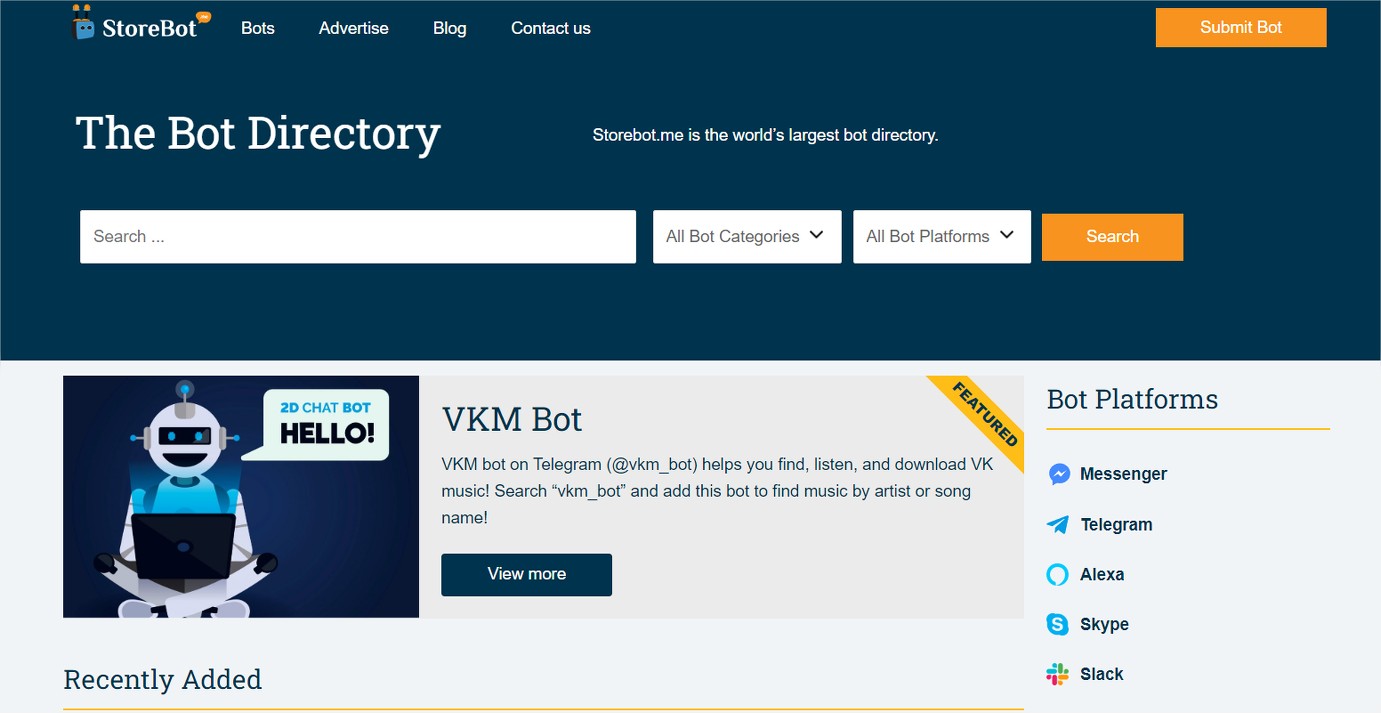Expand the All Bot Categories dropdown

coord(746,237)
